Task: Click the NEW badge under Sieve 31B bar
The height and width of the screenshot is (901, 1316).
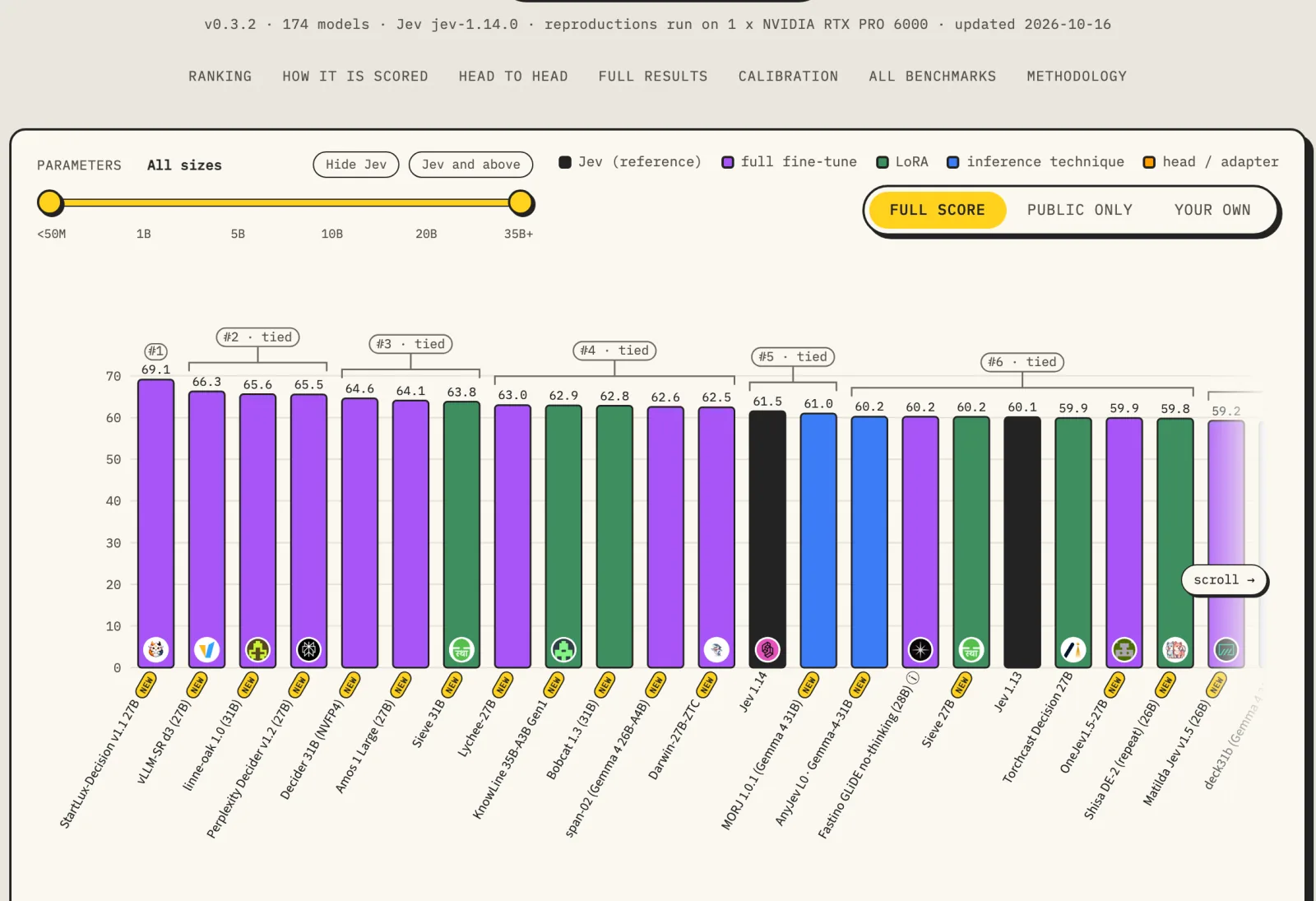Action: coord(452,685)
